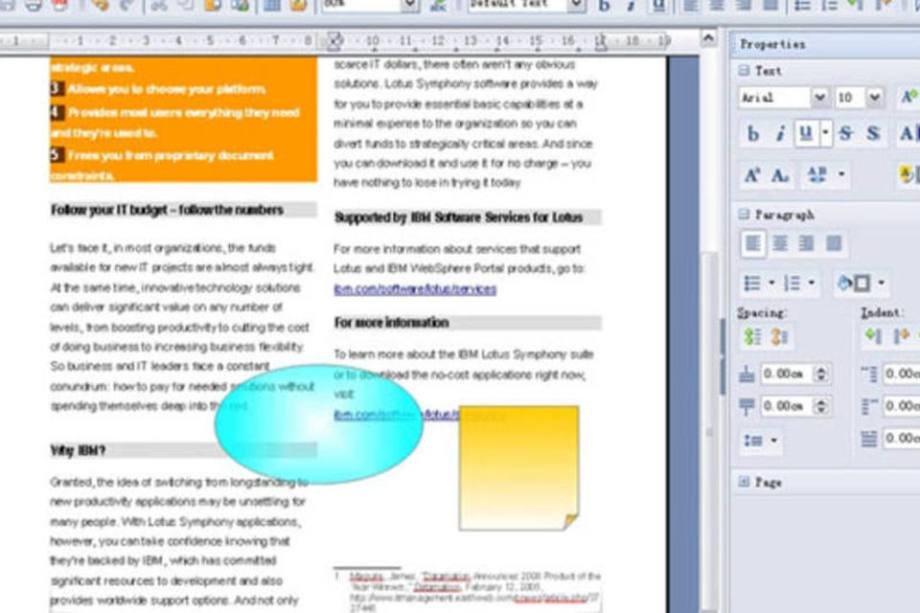Collapse the Paragraph section in Properties
Viewport: 920px width, 613px height.
pos(744,214)
